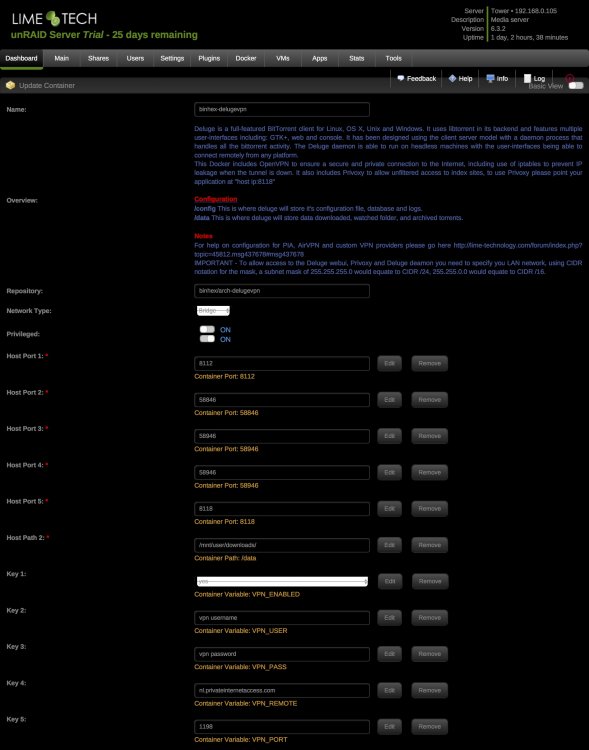
Task: Open the Dashboard tab
Action: 21,58
